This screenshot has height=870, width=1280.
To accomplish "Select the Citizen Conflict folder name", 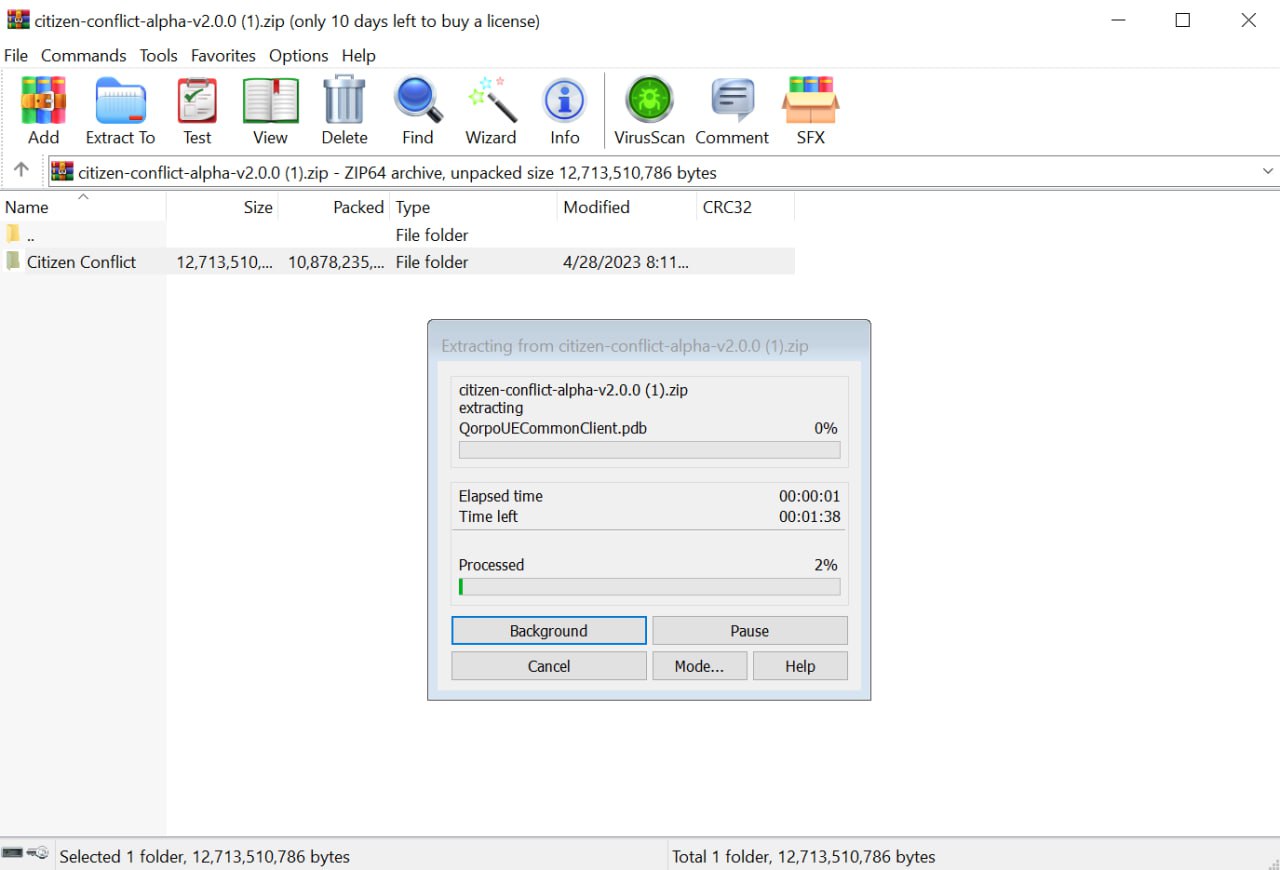I will (x=81, y=262).
